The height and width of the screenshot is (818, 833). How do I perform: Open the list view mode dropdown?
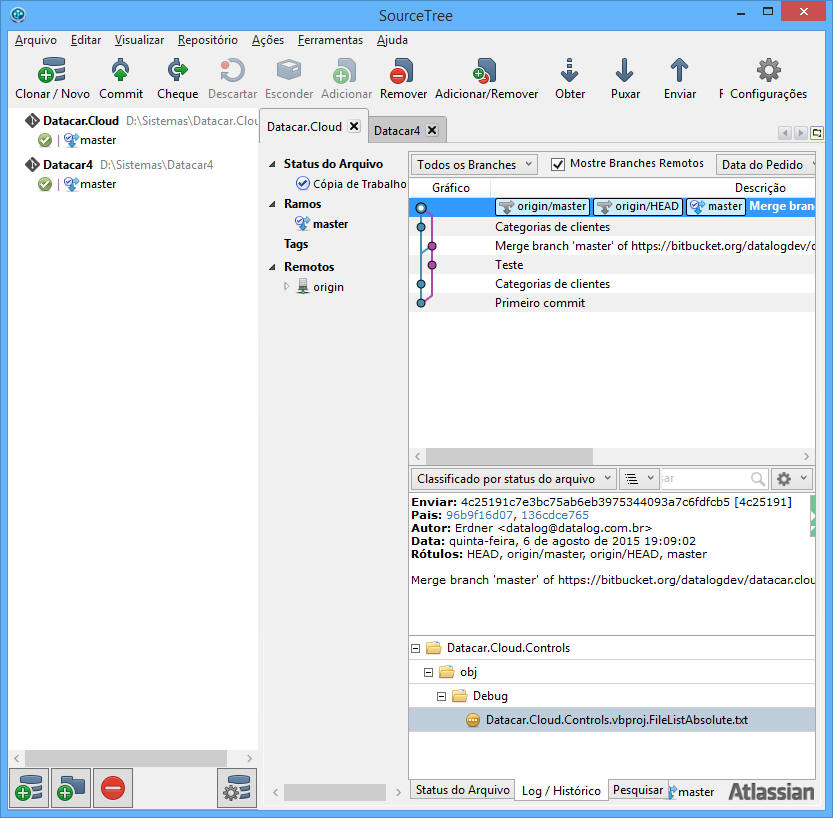coord(639,479)
